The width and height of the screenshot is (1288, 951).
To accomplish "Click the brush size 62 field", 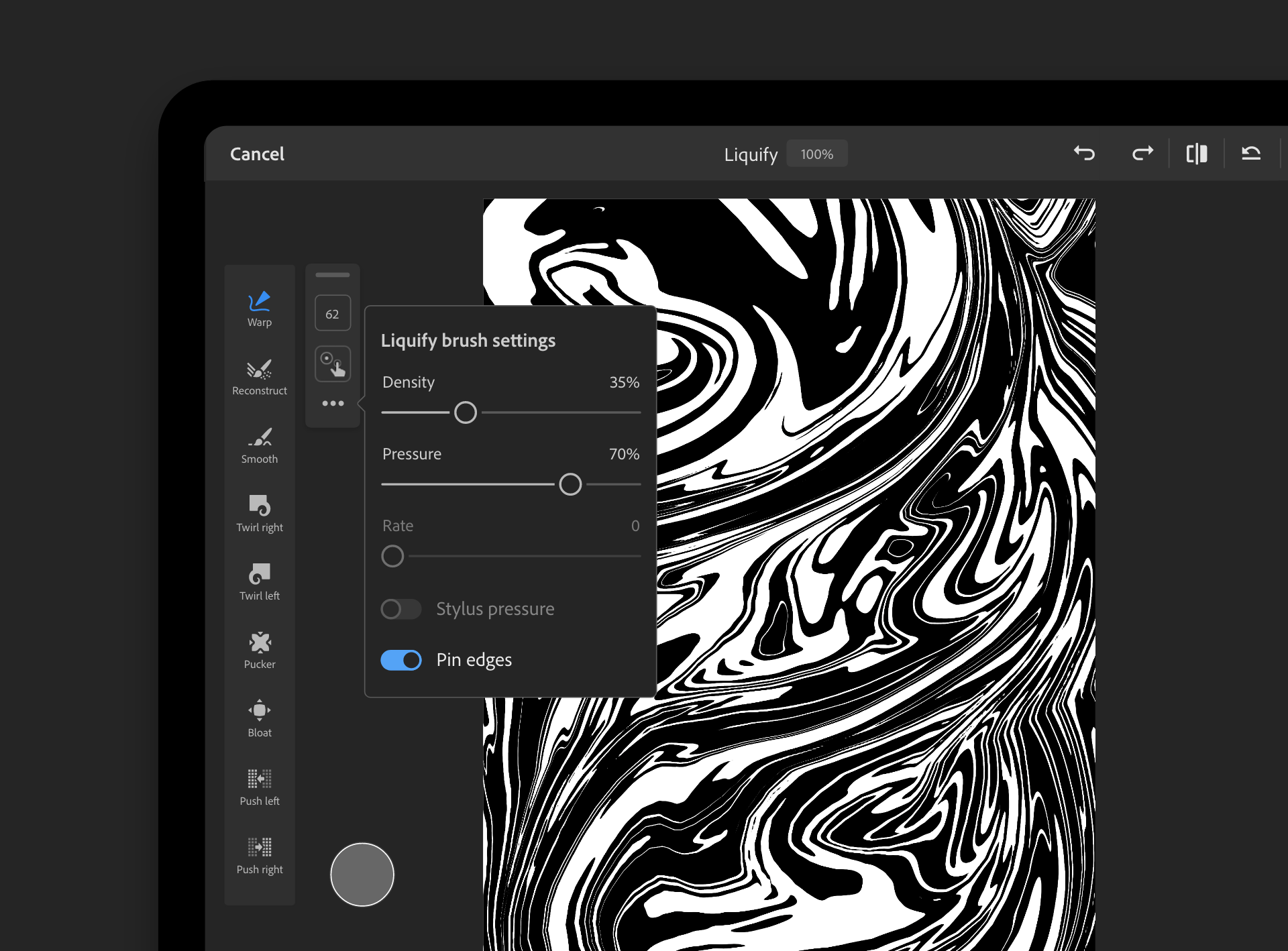I will [333, 313].
